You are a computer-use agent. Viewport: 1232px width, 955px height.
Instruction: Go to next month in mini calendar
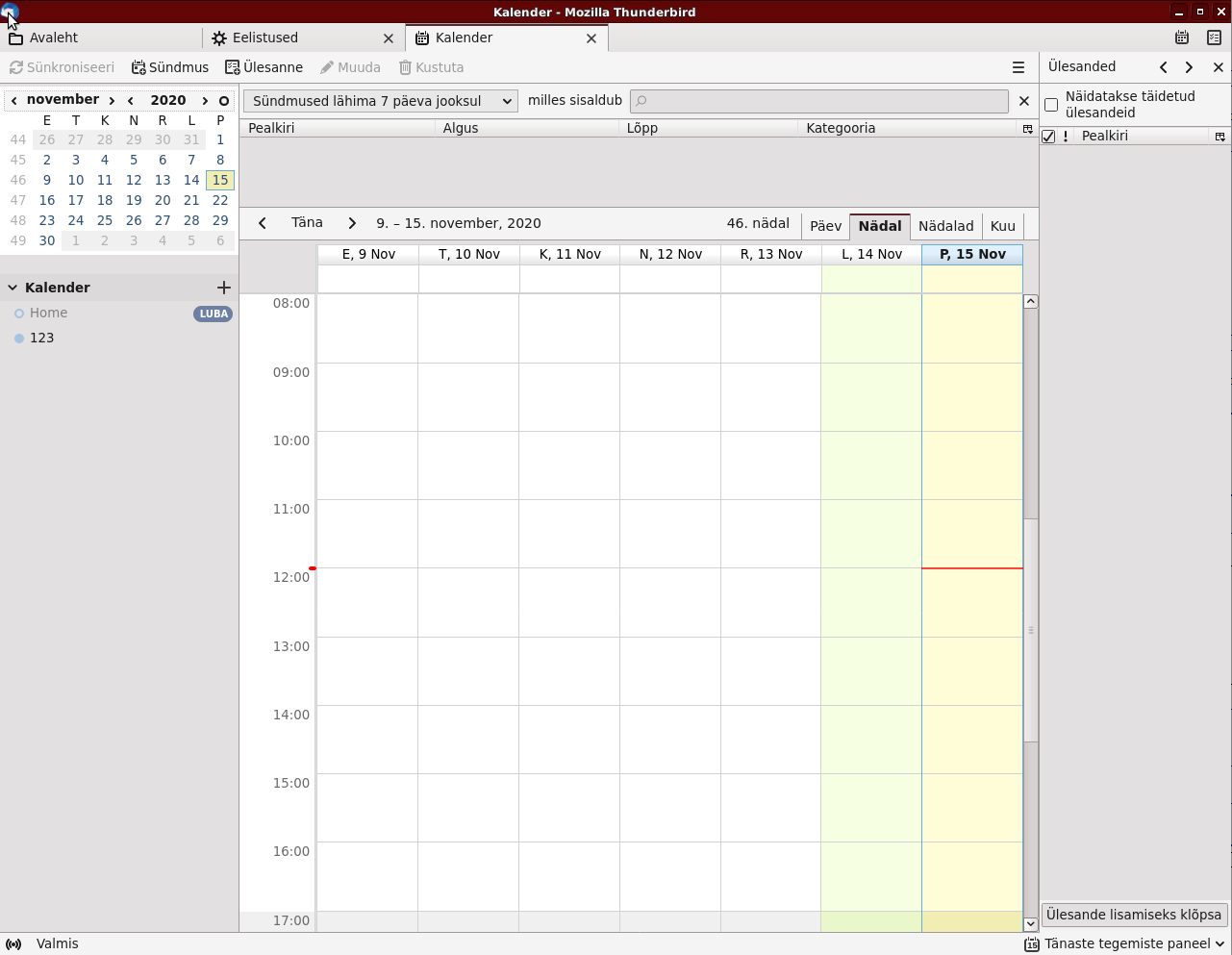click(112, 100)
